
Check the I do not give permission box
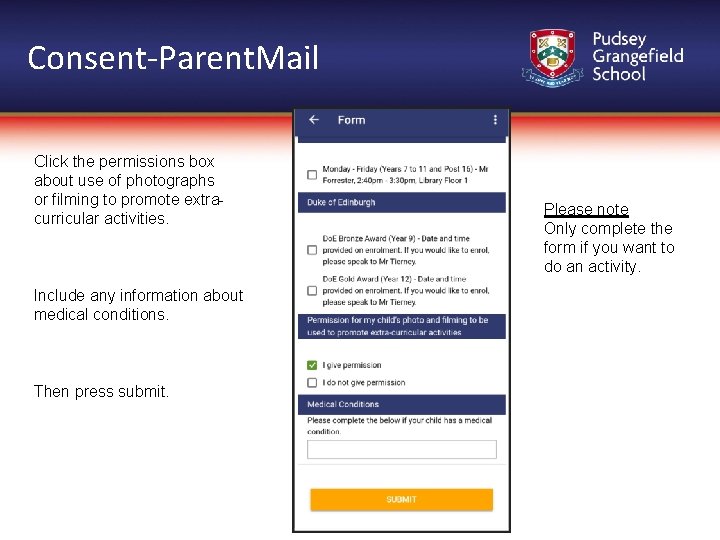(x=312, y=382)
